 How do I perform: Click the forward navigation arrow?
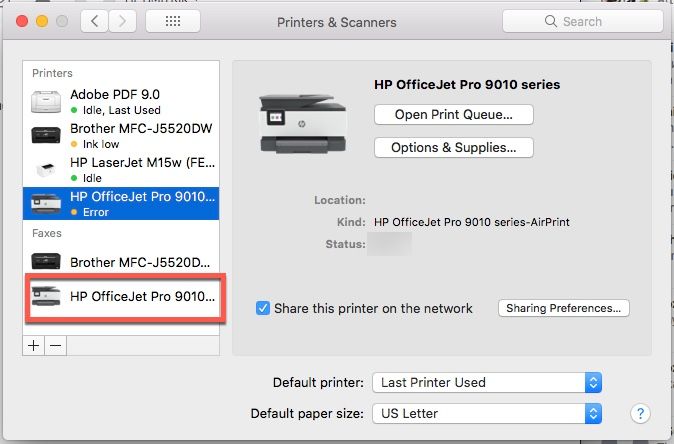(123, 21)
